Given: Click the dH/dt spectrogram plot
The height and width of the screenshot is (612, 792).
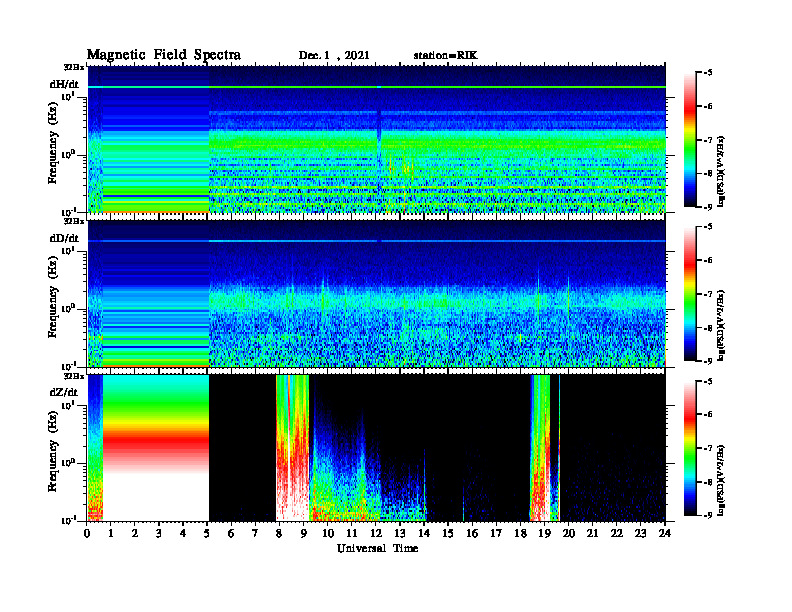Looking at the screenshot, I should [x=376, y=139].
